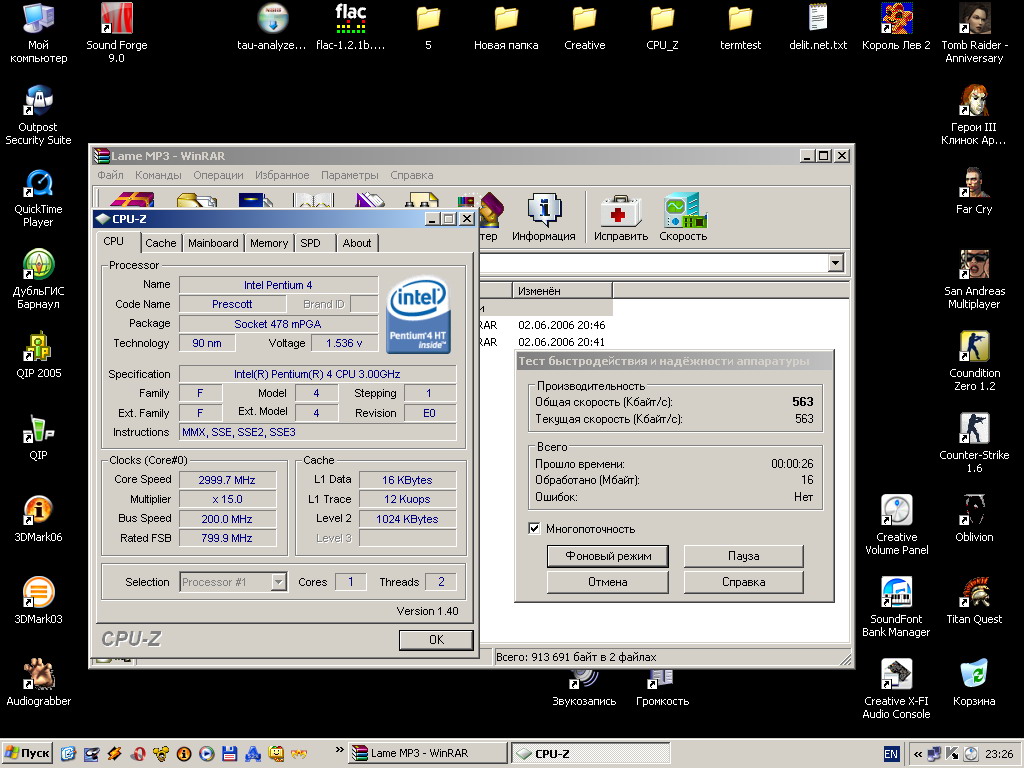Open WinRAR's Информация toolbar icon
The image size is (1024, 768).
[543, 217]
